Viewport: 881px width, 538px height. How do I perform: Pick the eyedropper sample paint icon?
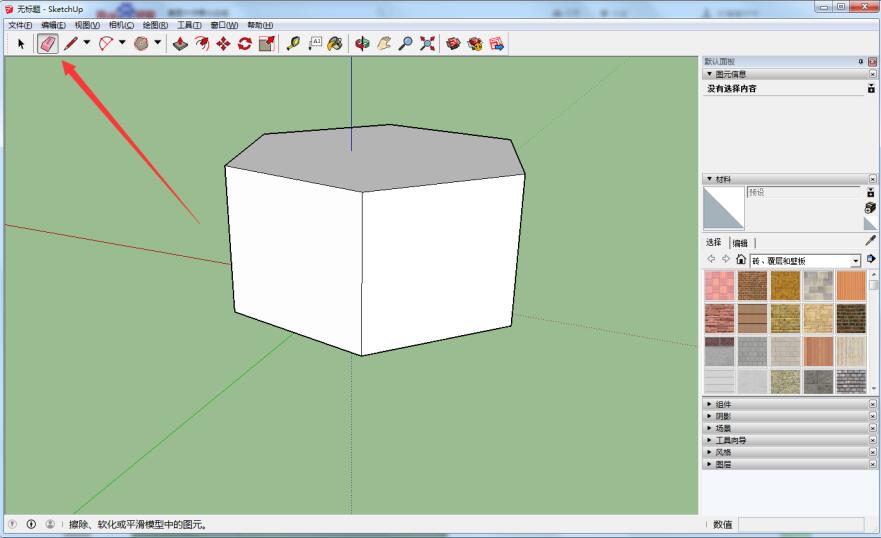870,241
